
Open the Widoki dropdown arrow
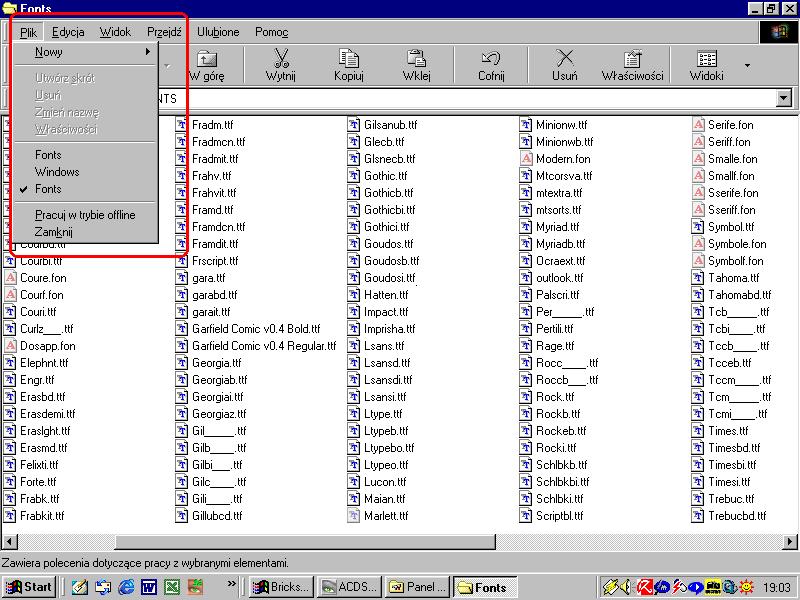click(747, 66)
